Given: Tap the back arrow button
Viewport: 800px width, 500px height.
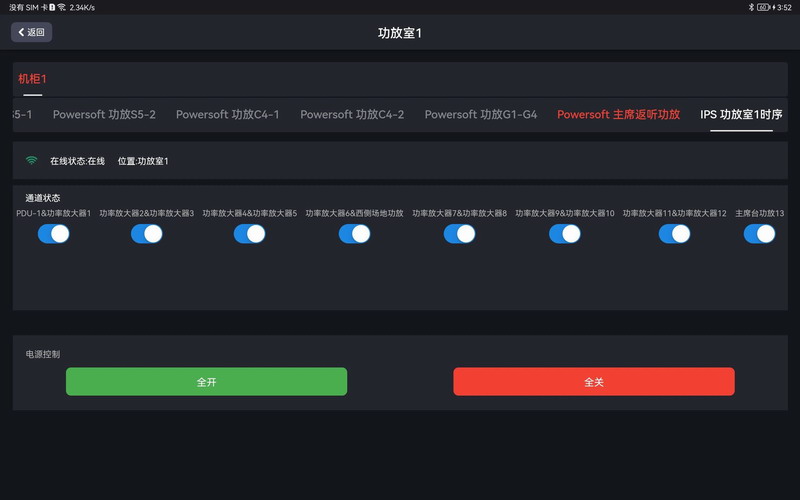Looking at the screenshot, I should click(x=31, y=32).
